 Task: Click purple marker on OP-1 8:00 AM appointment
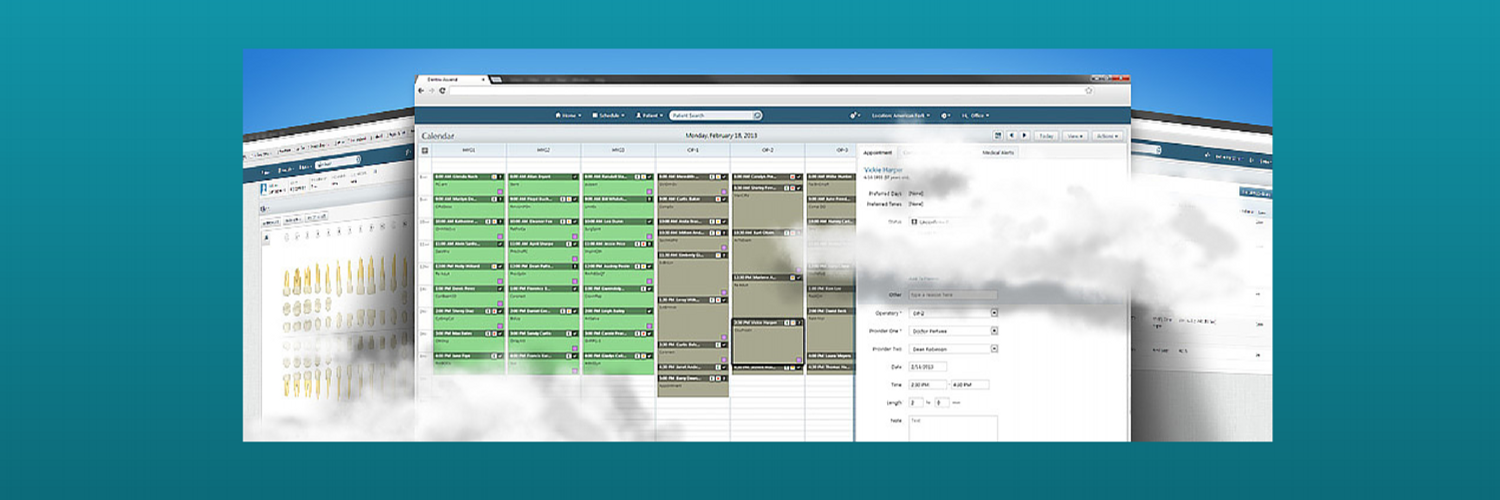(x=725, y=191)
